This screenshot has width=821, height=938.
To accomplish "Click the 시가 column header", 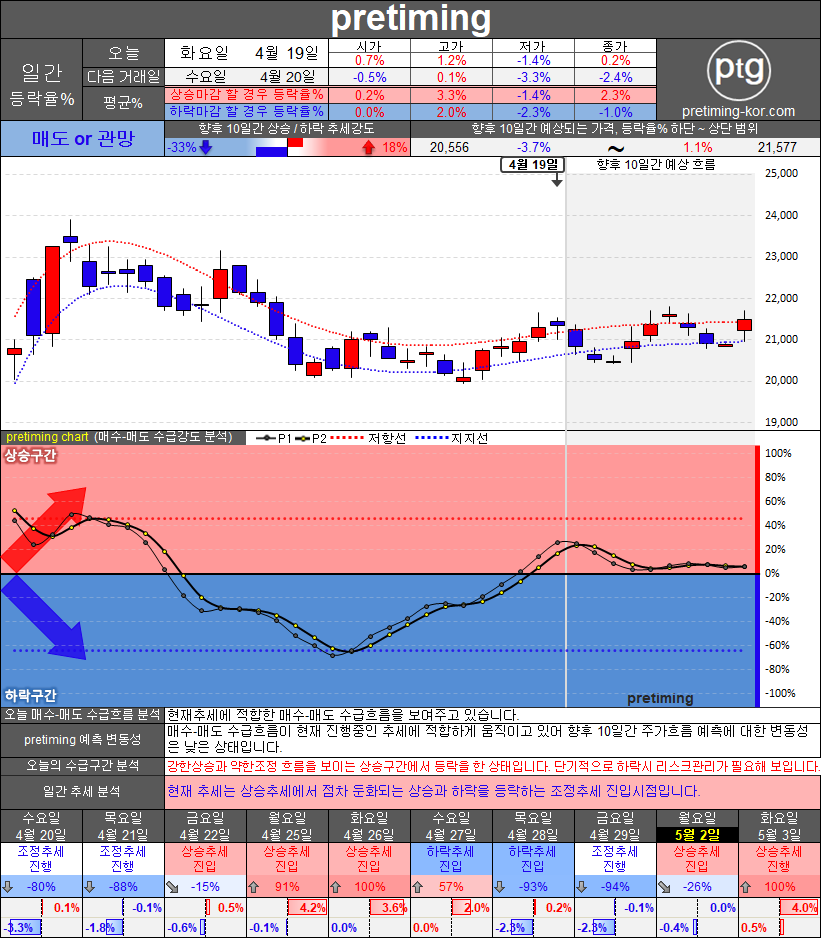I will [x=369, y=46].
